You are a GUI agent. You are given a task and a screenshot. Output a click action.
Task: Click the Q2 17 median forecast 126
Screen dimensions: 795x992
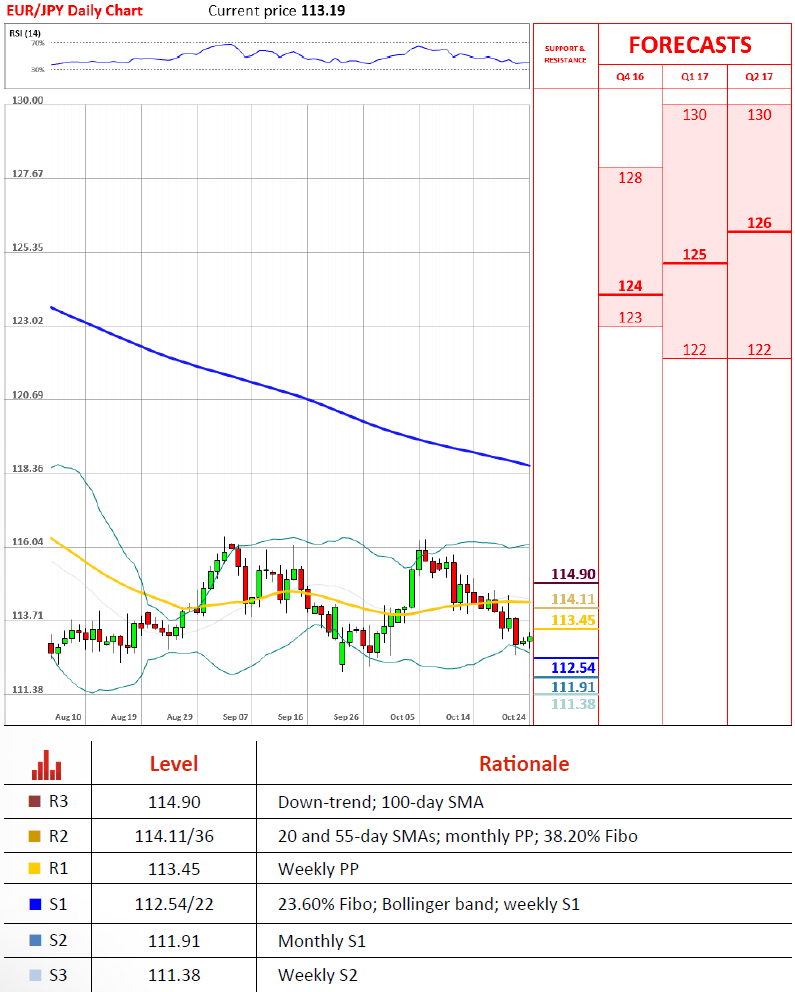point(759,223)
